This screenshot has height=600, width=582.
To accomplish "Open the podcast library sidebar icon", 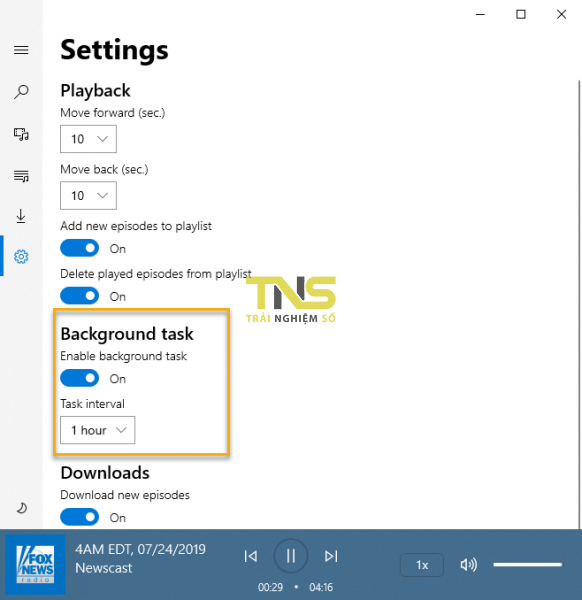I will (21, 134).
